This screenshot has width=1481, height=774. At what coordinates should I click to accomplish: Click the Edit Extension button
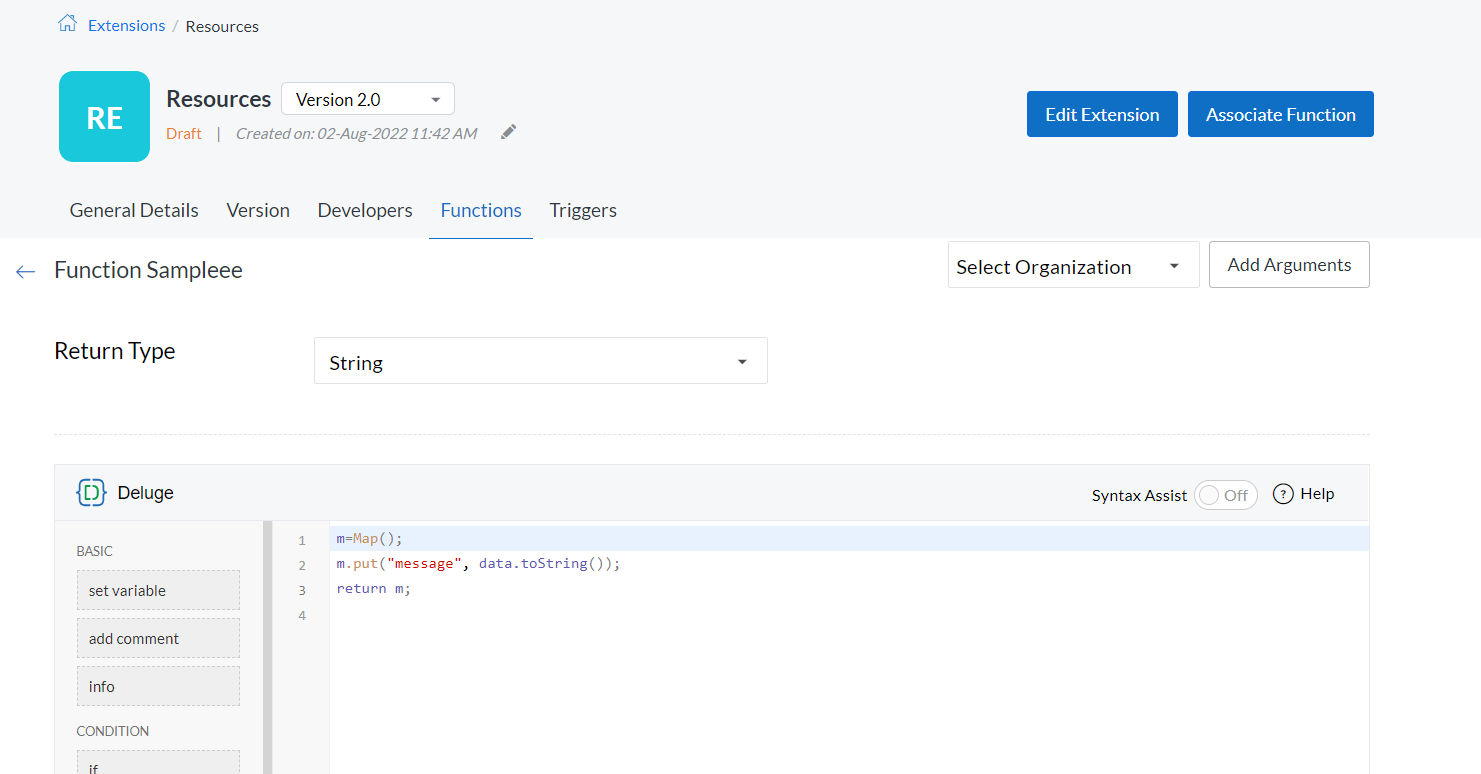[x=1102, y=114]
